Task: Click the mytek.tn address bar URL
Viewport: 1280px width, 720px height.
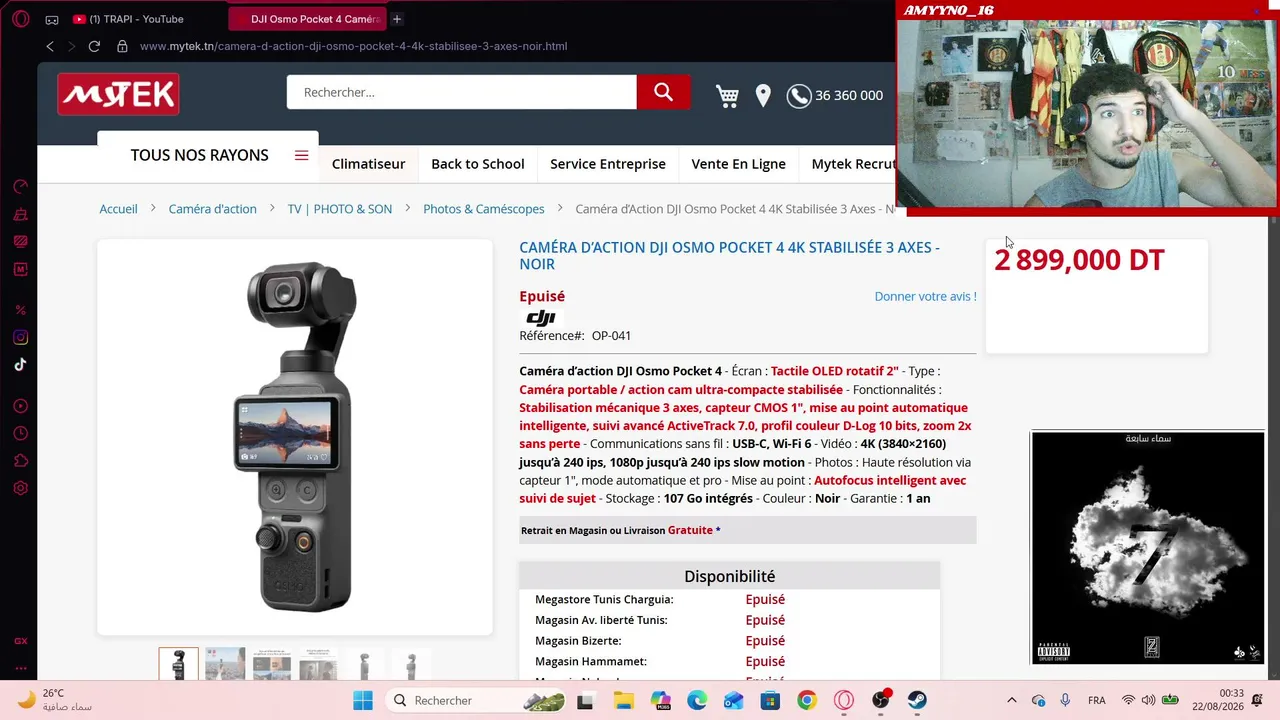Action: (353, 46)
